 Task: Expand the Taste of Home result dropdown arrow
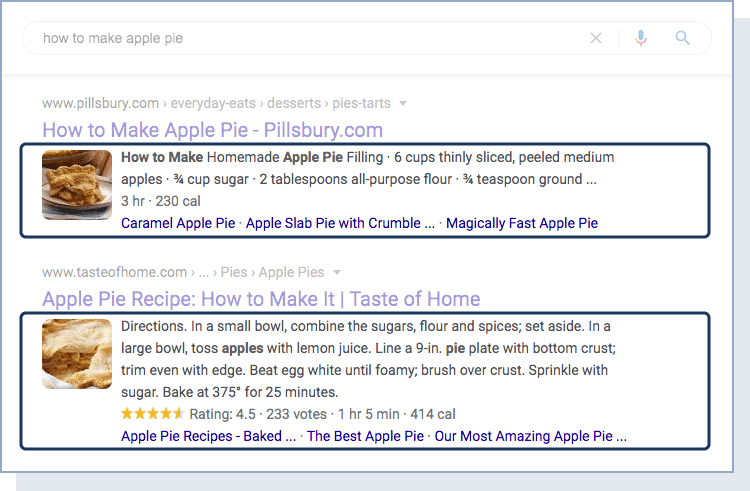337,272
